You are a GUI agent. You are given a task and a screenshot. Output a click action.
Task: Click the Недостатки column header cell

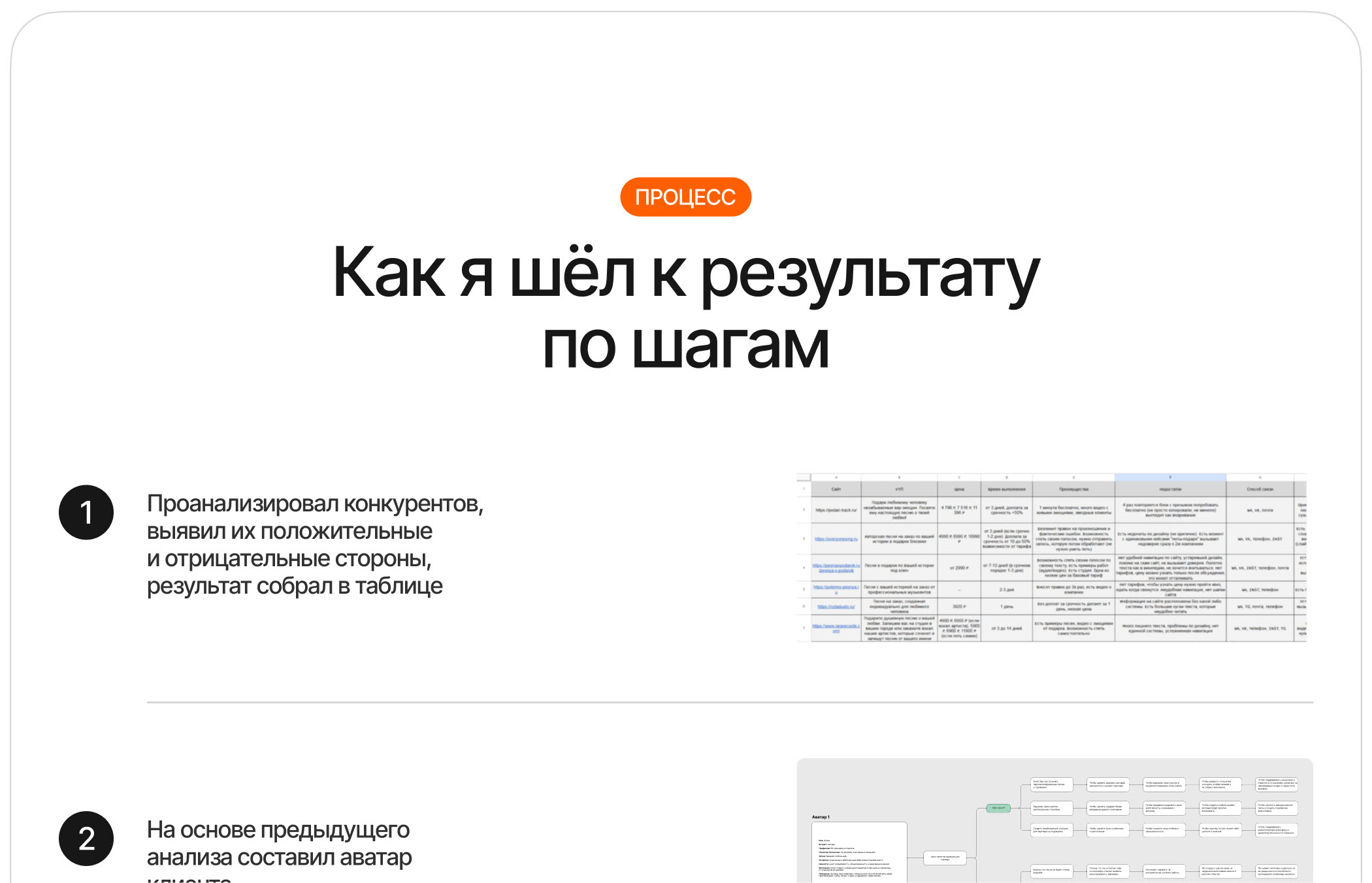coord(1169,489)
